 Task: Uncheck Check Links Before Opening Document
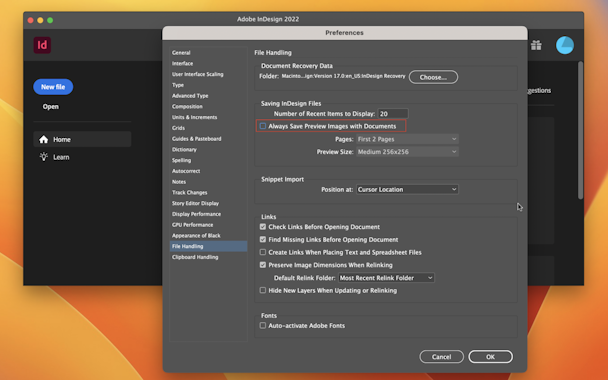pos(263,227)
